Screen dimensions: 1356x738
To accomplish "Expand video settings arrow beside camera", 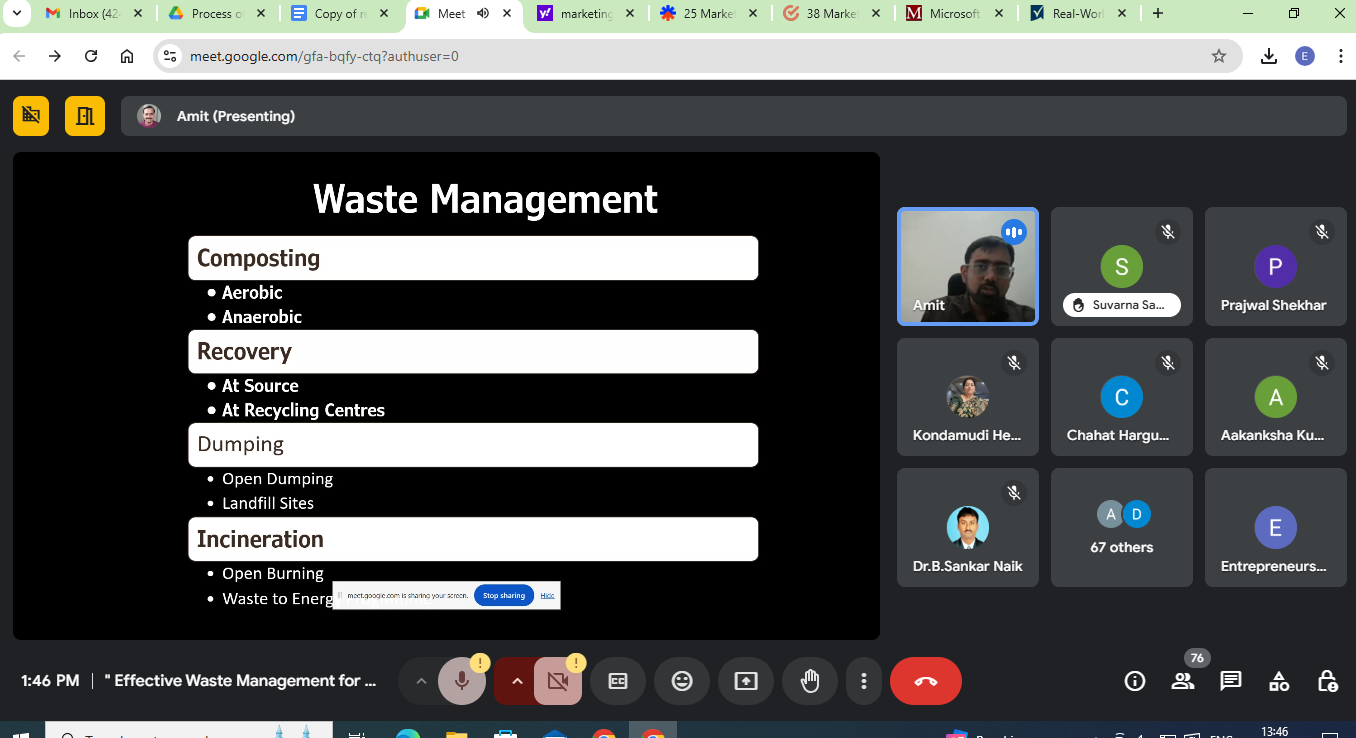I will tap(517, 681).
